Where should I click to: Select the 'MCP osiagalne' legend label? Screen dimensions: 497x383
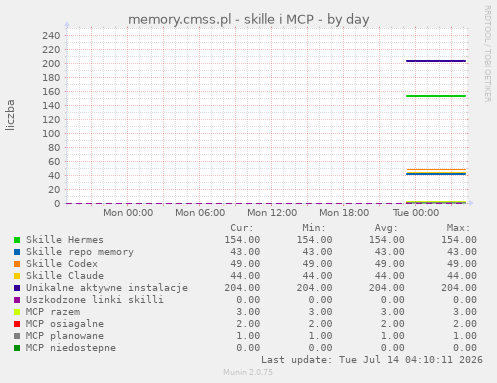pos(65,324)
